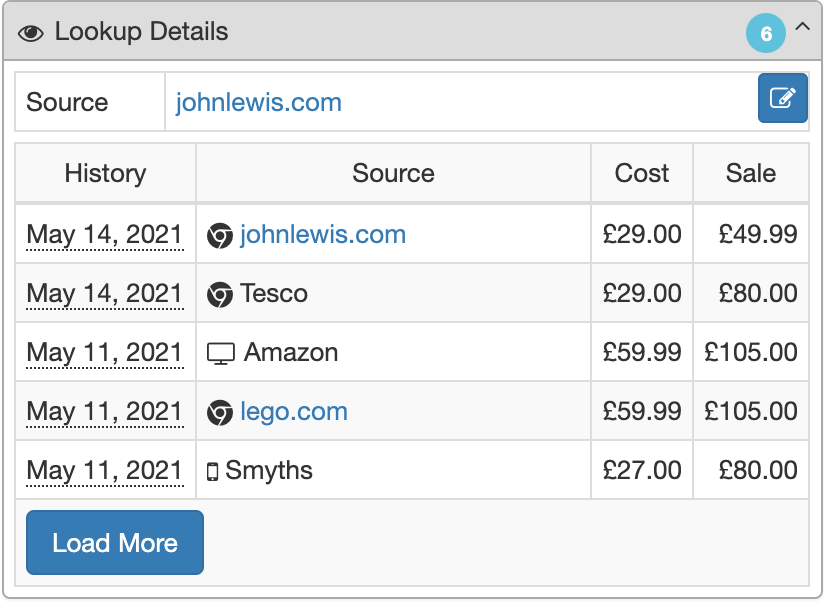Click the eye icon beside Lookup Details
The width and height of the screenshot is (825, 603).
tap(31, 33)
